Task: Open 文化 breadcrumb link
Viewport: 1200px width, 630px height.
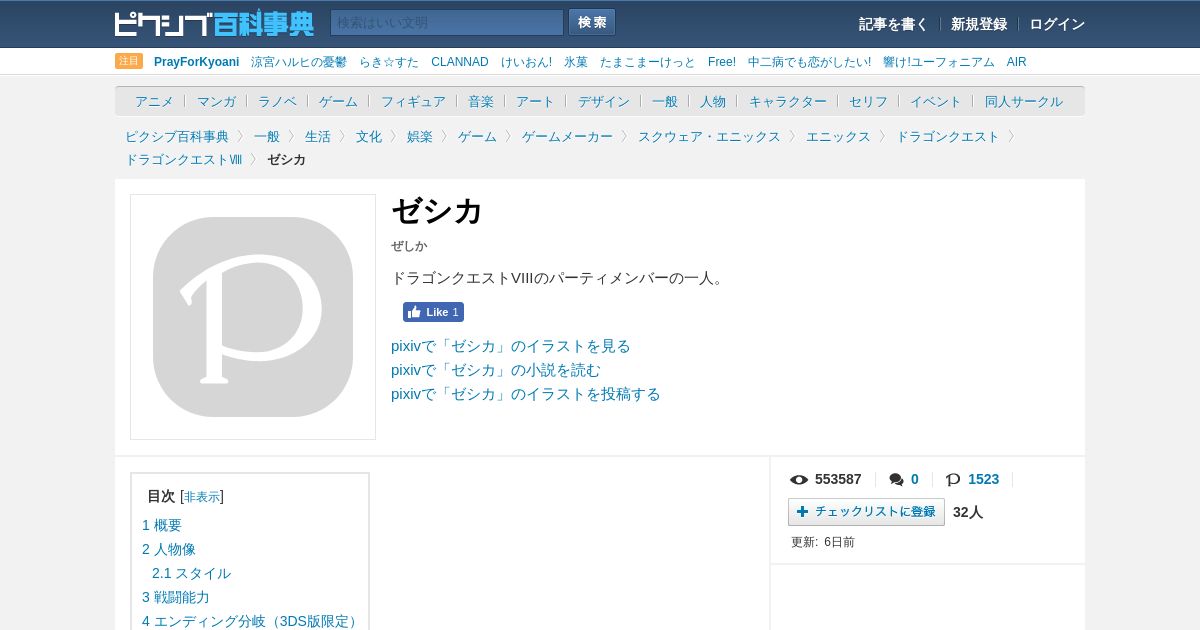Action: tap(369, 136)
